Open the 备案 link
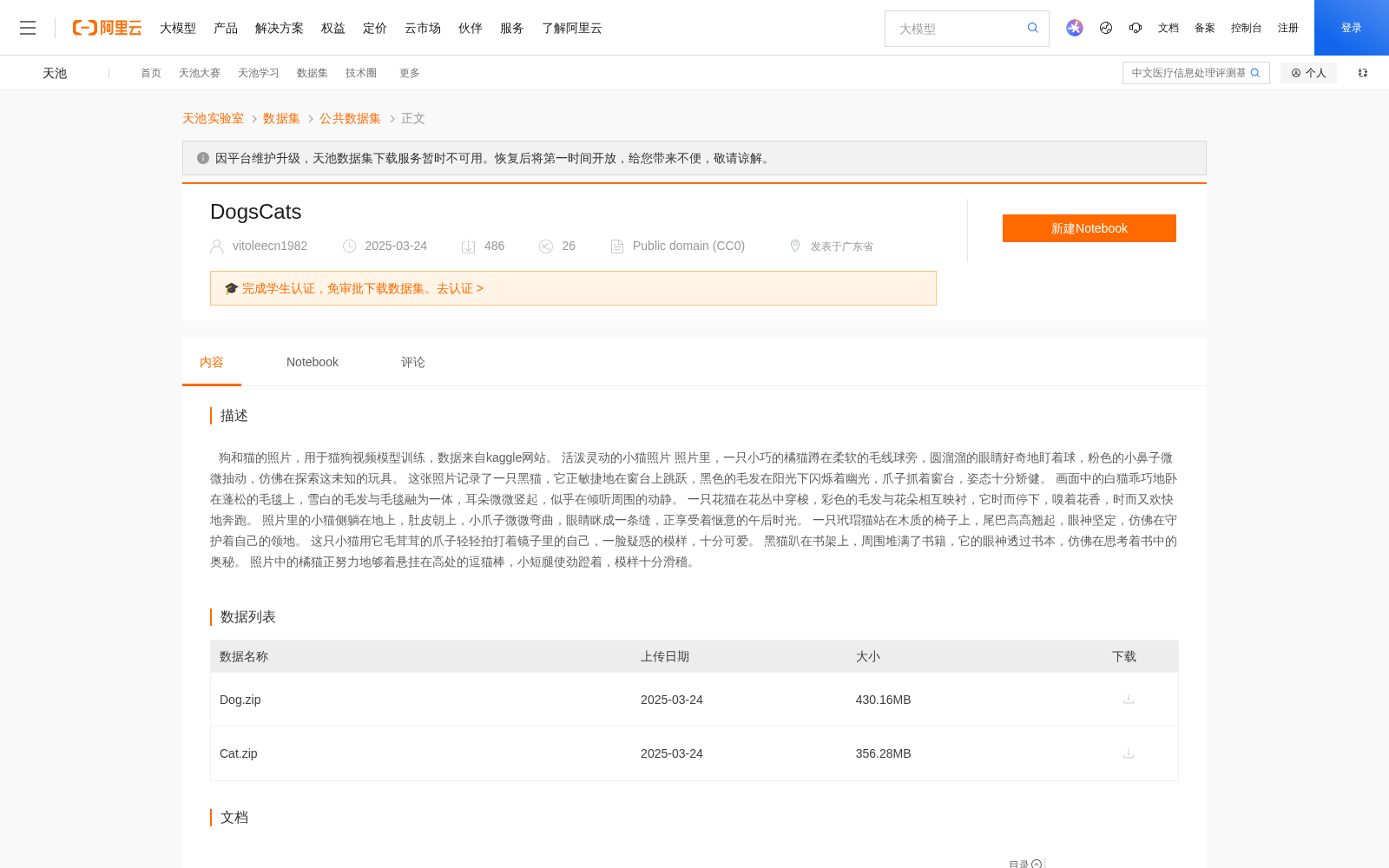Image resolution: width=1389 pixels, height=868 pixels. [x=1205, y=28]
